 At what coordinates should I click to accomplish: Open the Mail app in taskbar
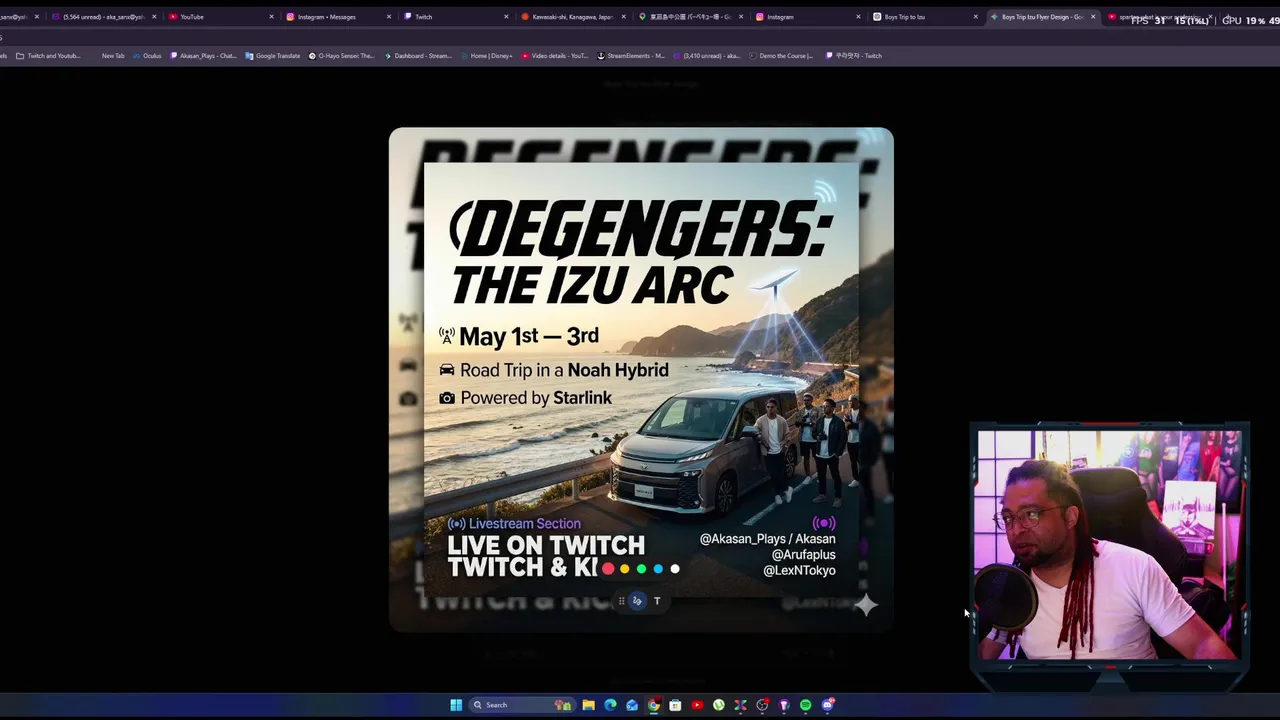click(632, 705)
